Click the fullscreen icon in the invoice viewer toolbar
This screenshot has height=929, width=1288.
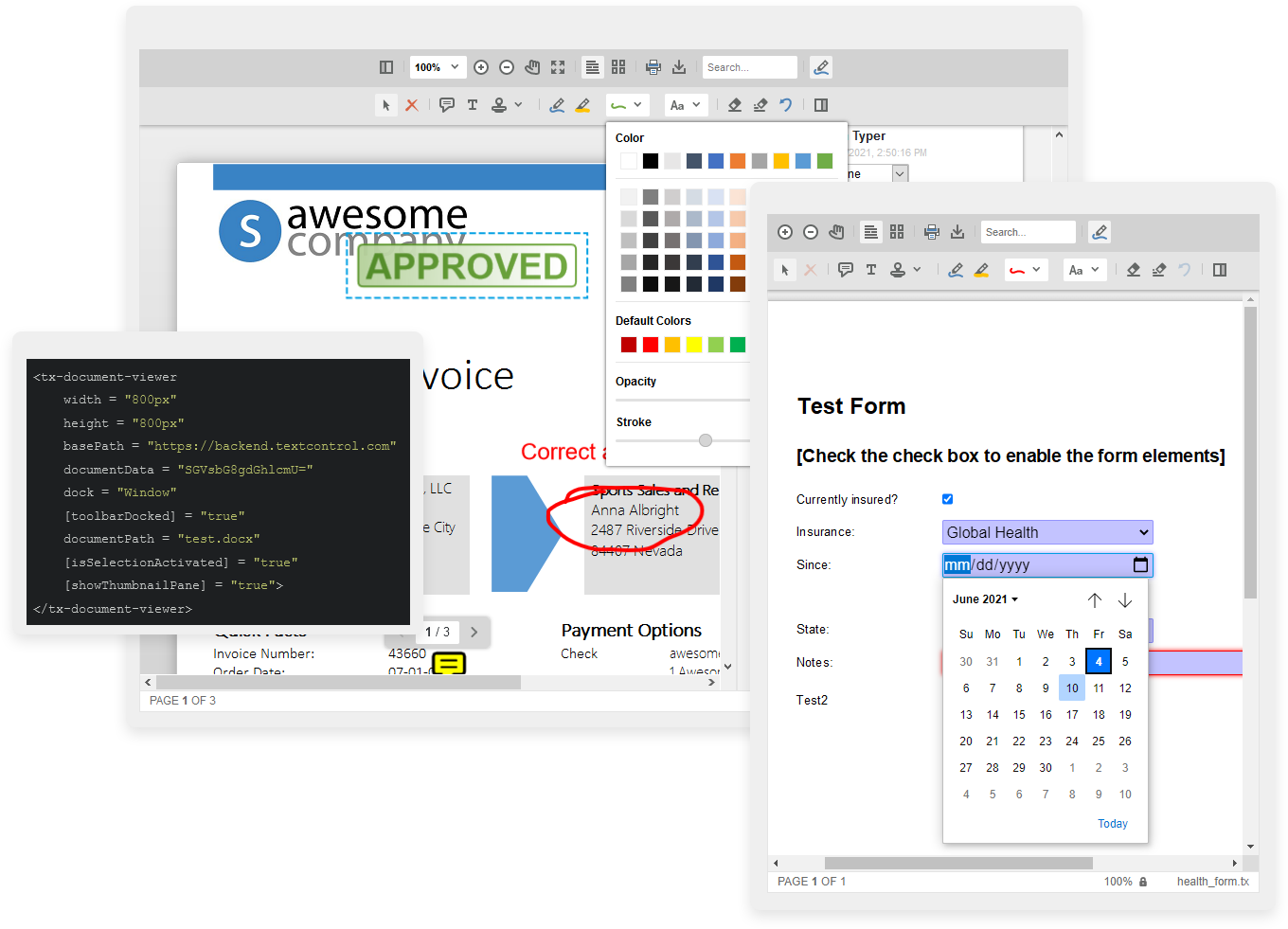pyautogui.click(x=558, y=67)
